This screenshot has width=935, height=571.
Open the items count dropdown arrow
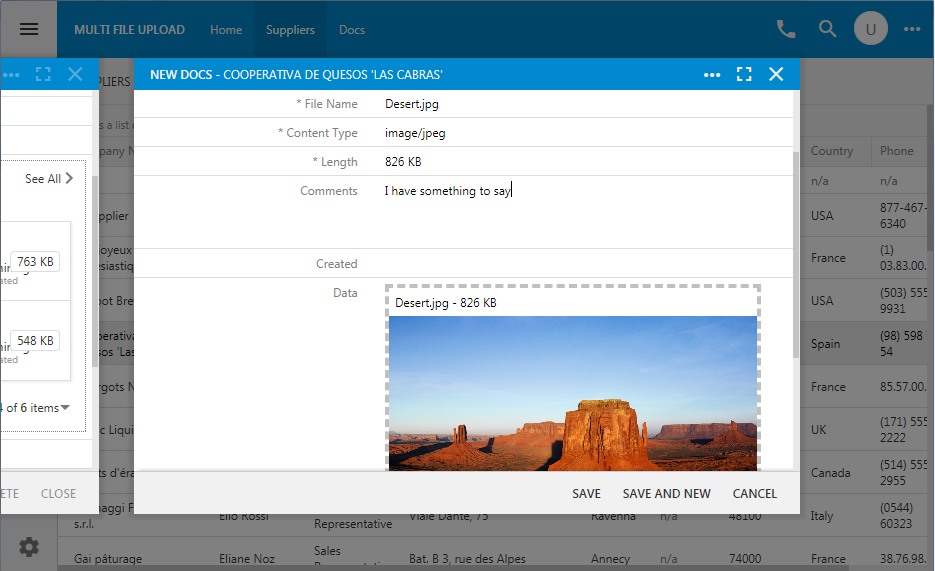[65, 407]
